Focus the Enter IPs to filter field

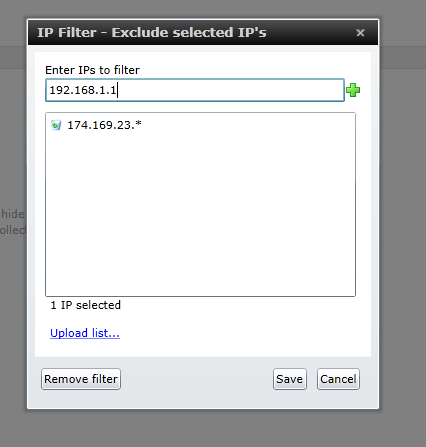pyautogui.click(x=195, y=90)
